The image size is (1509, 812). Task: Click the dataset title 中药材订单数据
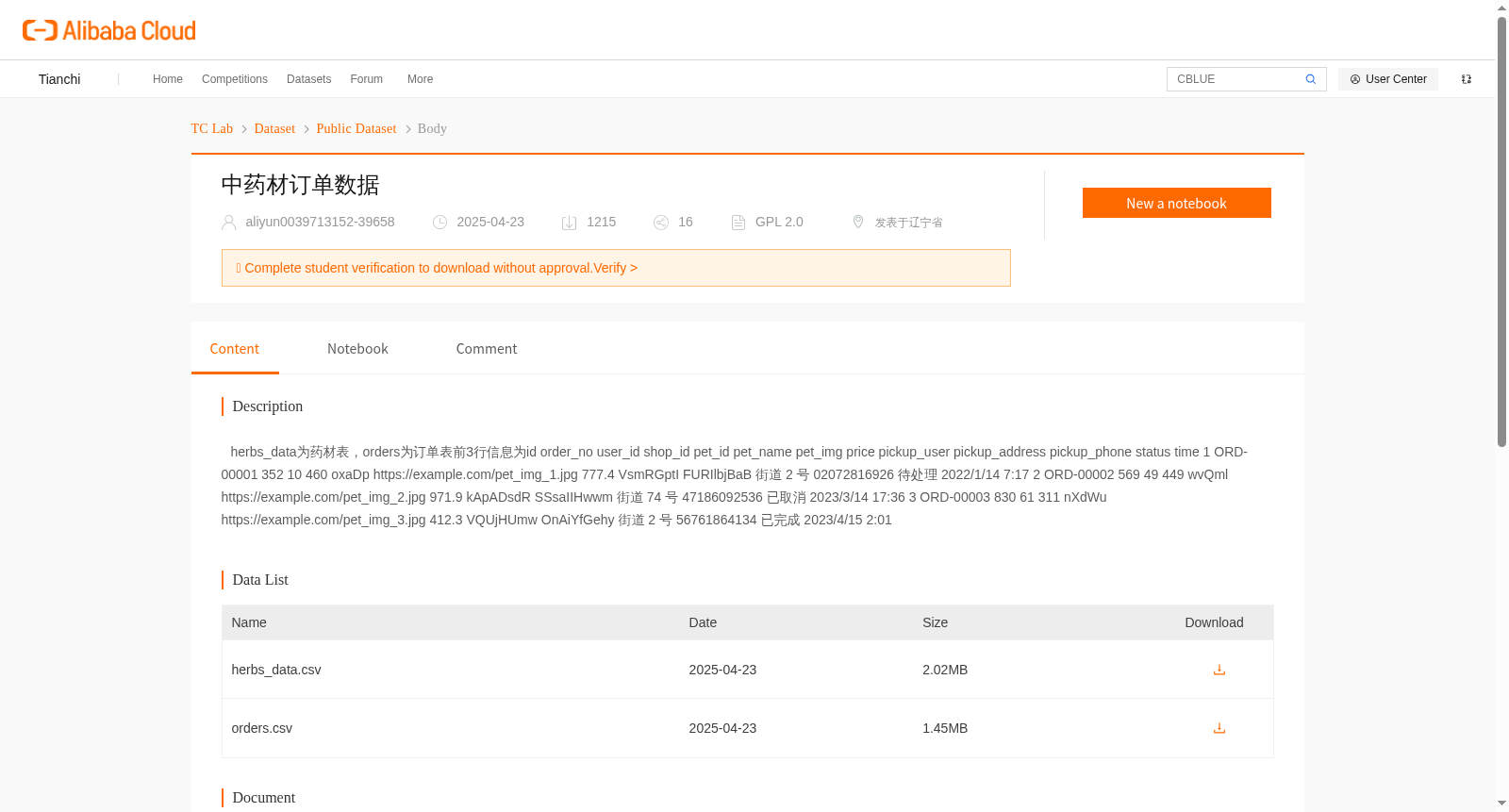point(300,185)
